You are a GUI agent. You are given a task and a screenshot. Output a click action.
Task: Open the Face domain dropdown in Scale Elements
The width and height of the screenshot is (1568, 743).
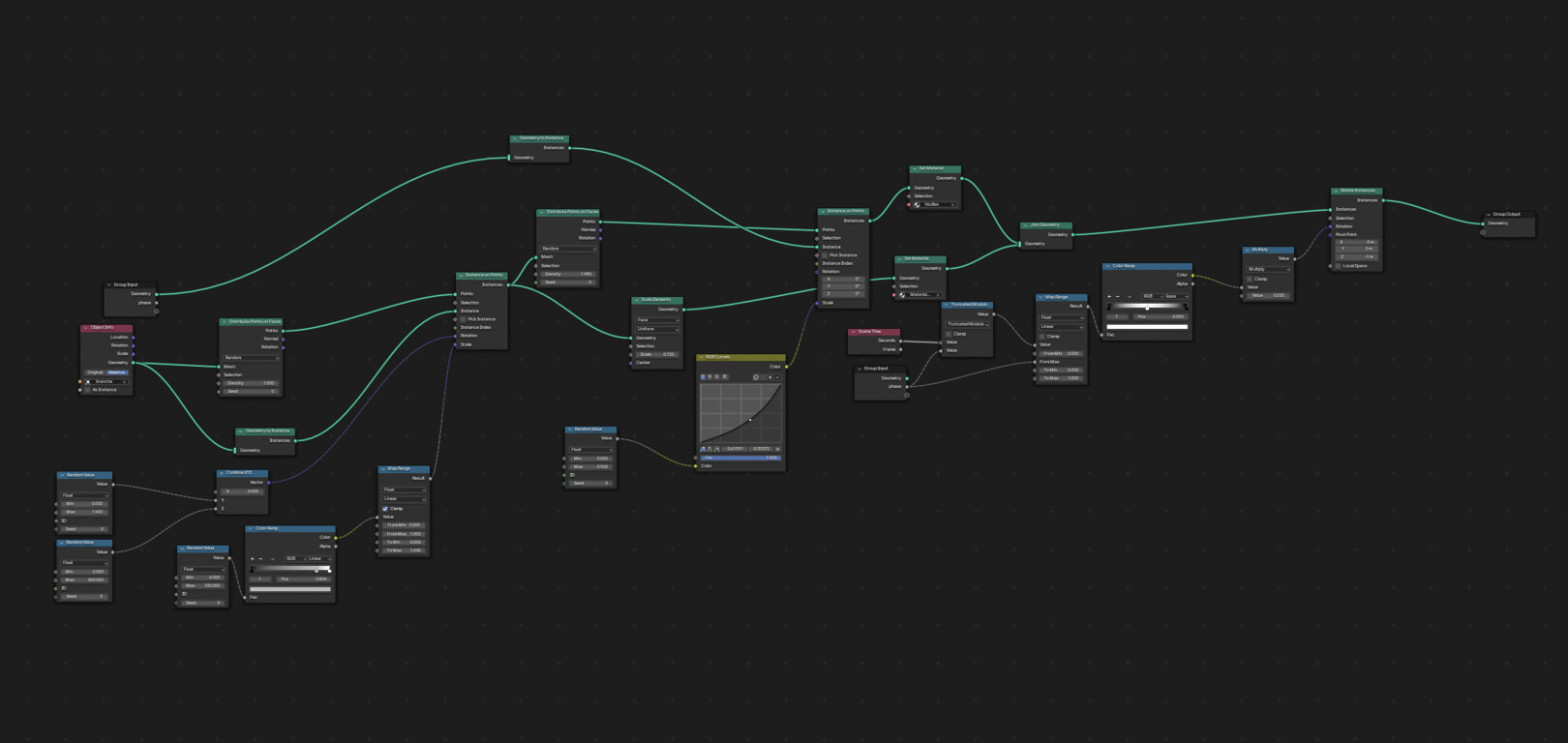click(657, 319)
